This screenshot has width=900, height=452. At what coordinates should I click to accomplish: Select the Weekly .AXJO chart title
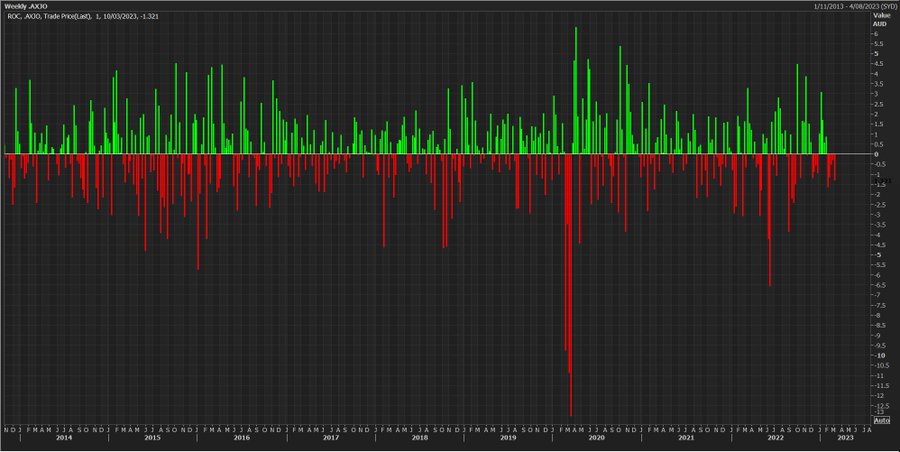click(25, 6)
